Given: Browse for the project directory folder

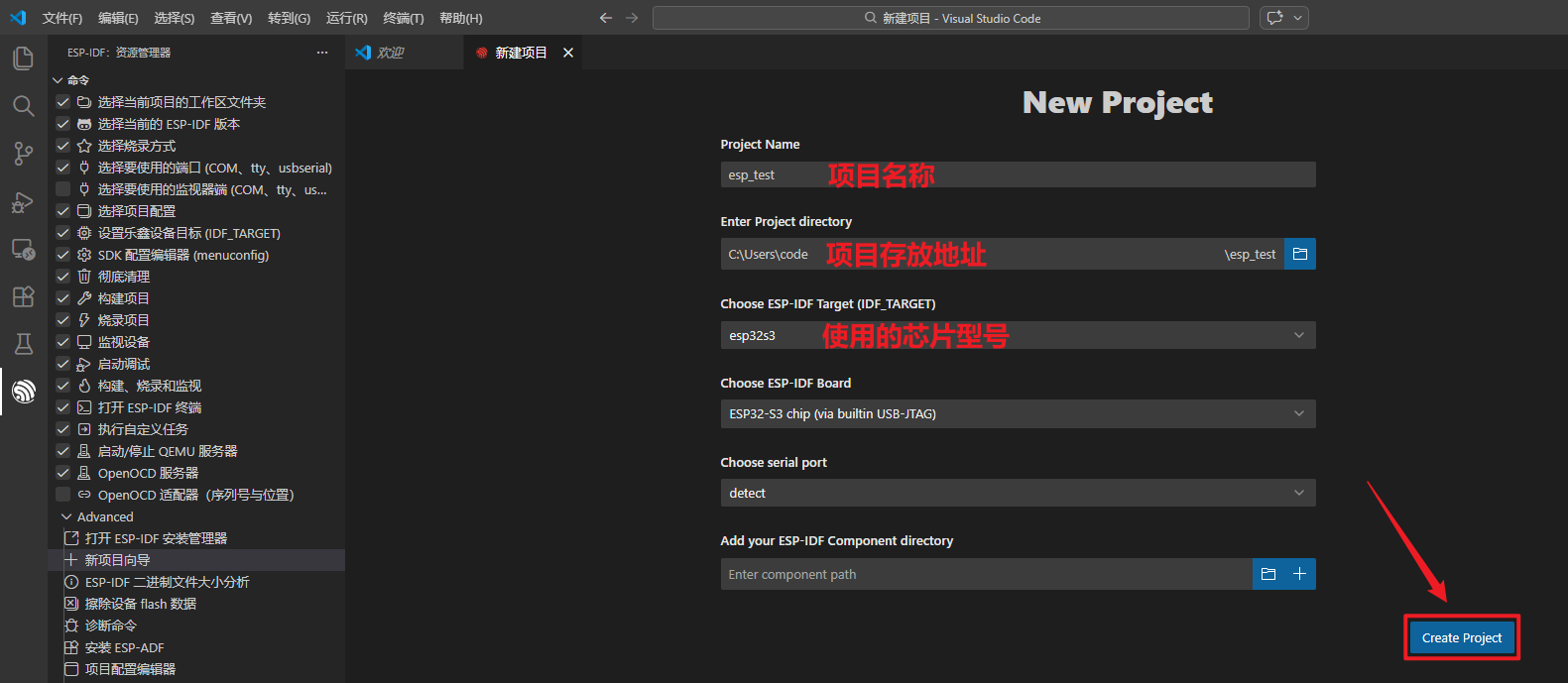Looking at the screenshot, I should 1300,254.
